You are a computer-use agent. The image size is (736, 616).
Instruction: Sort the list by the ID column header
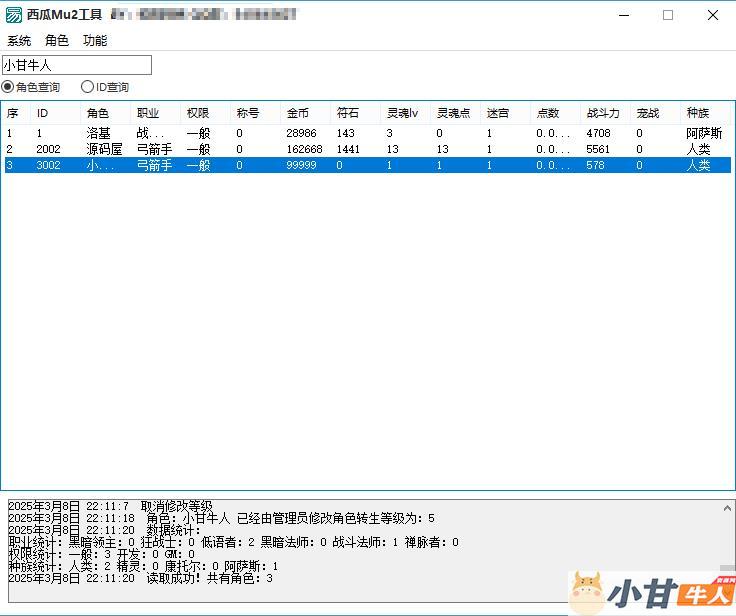tap(55, 113)
